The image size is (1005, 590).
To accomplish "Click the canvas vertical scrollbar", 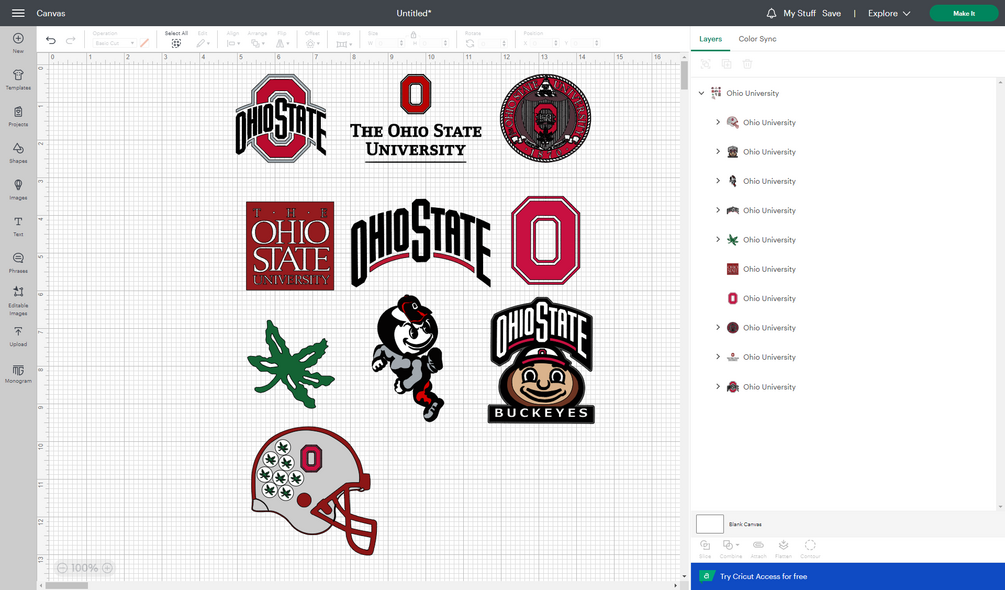I will click(684, 76).
